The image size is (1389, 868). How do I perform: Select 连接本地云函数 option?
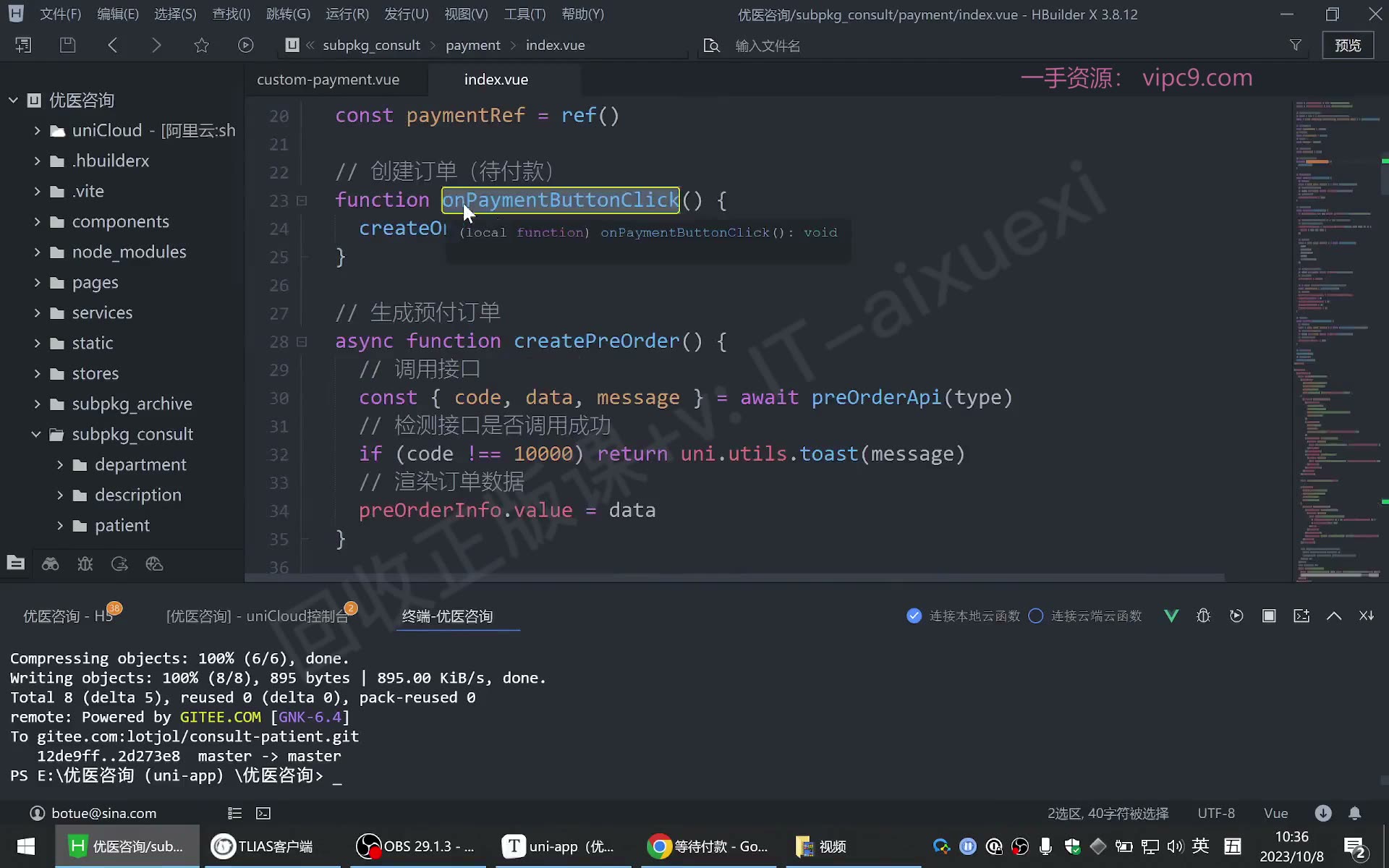tap(963, 616)
